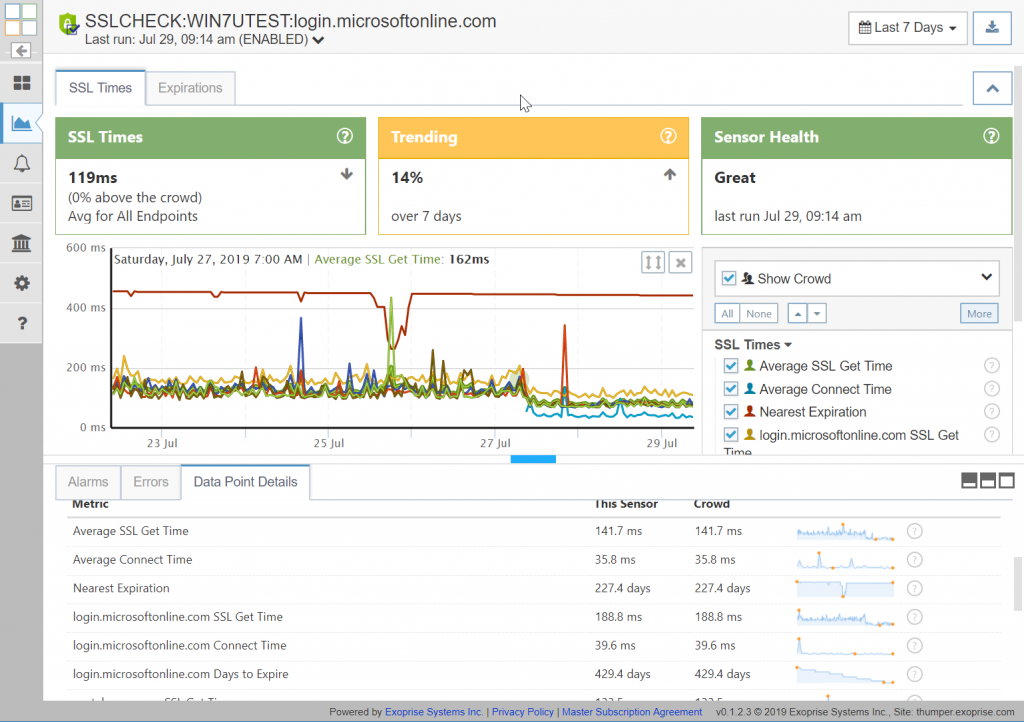Screen dimensions: 1024x722
Task: Open the Dashboards grid icon in sidebar
Action: point(21,83)
